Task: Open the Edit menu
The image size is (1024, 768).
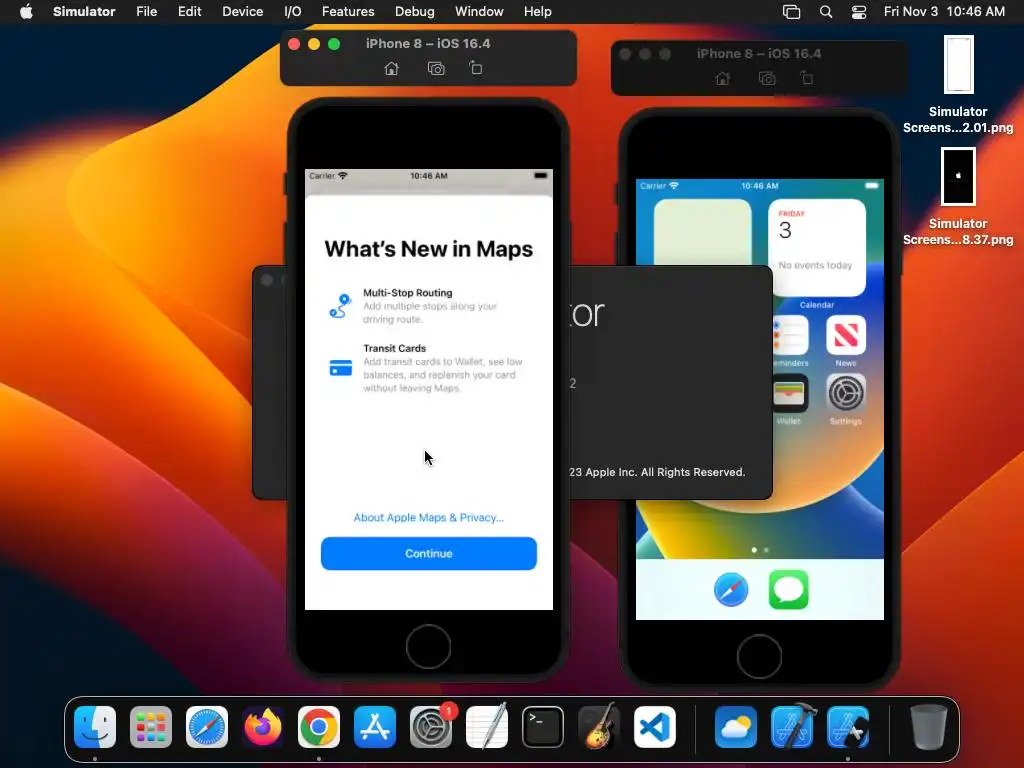Action: coord(189,11)
